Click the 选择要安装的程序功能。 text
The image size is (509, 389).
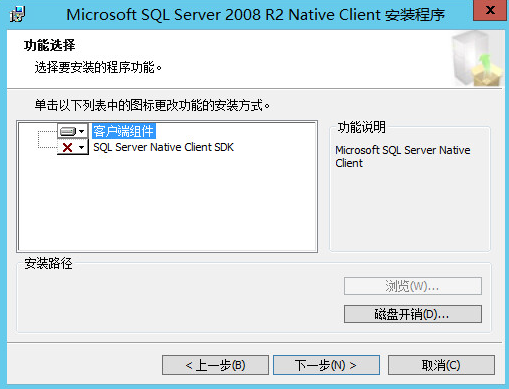(98, 67)
